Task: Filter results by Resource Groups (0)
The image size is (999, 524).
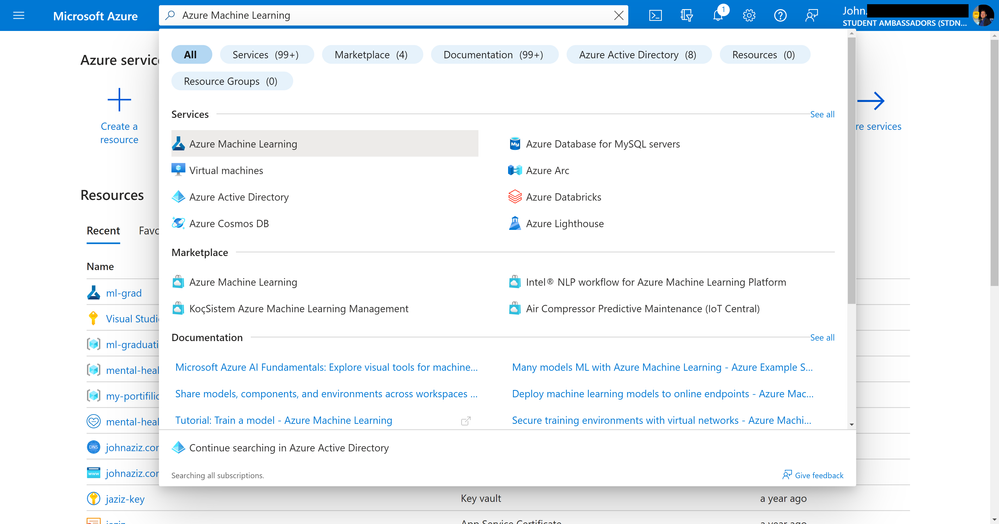Action: tap(231, 81)
